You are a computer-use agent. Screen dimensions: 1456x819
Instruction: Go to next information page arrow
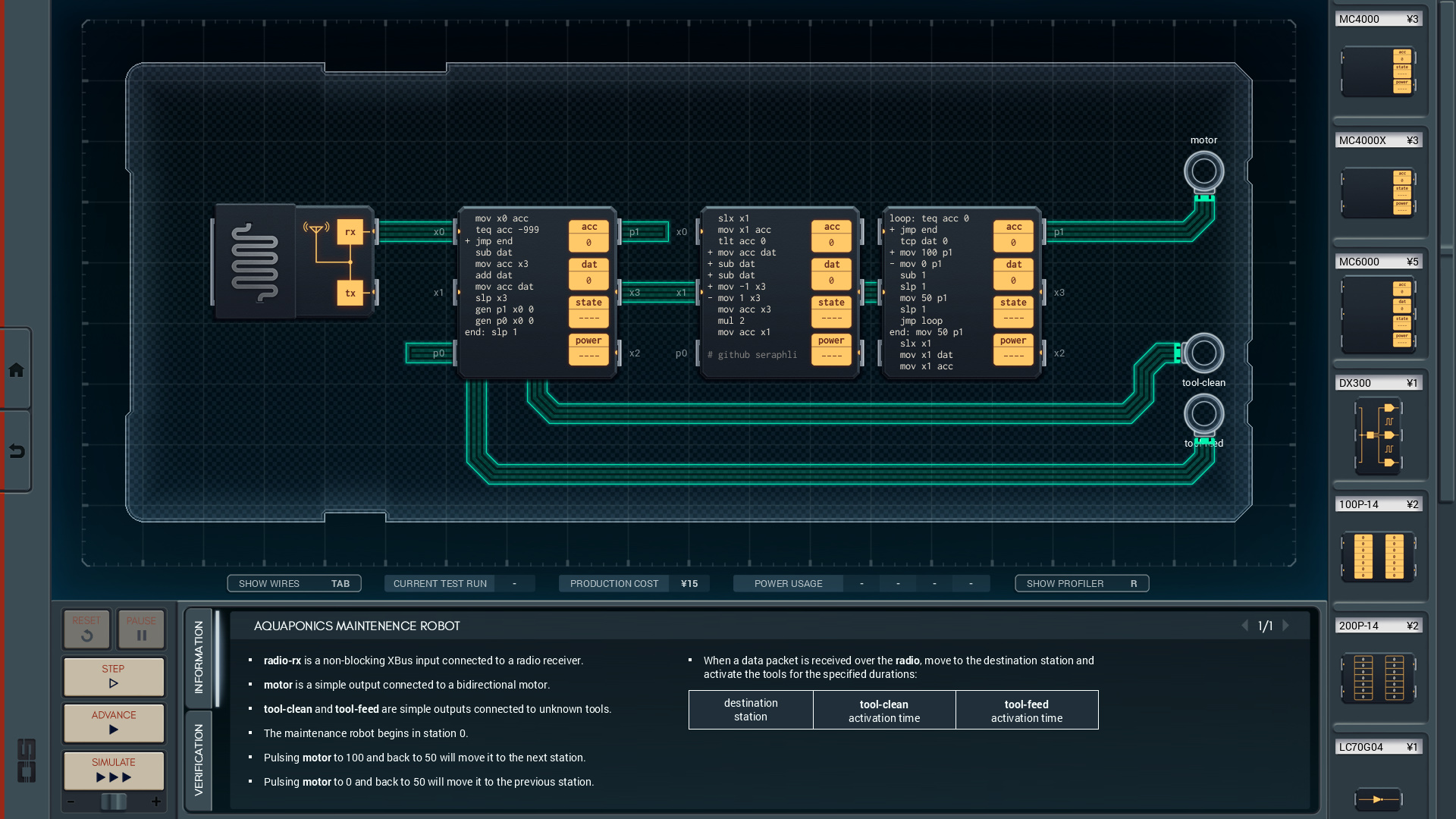[x=1286, y=626]
